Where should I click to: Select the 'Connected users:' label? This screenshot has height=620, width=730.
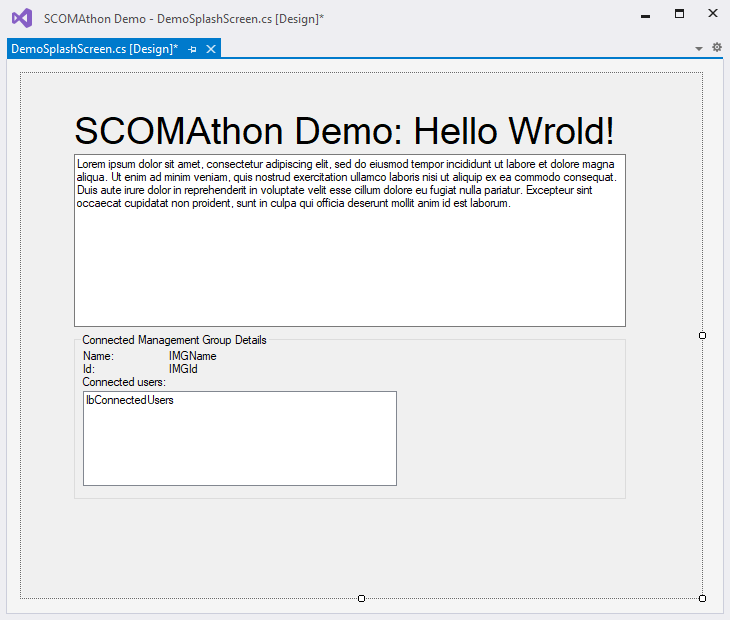pos(124,382)
